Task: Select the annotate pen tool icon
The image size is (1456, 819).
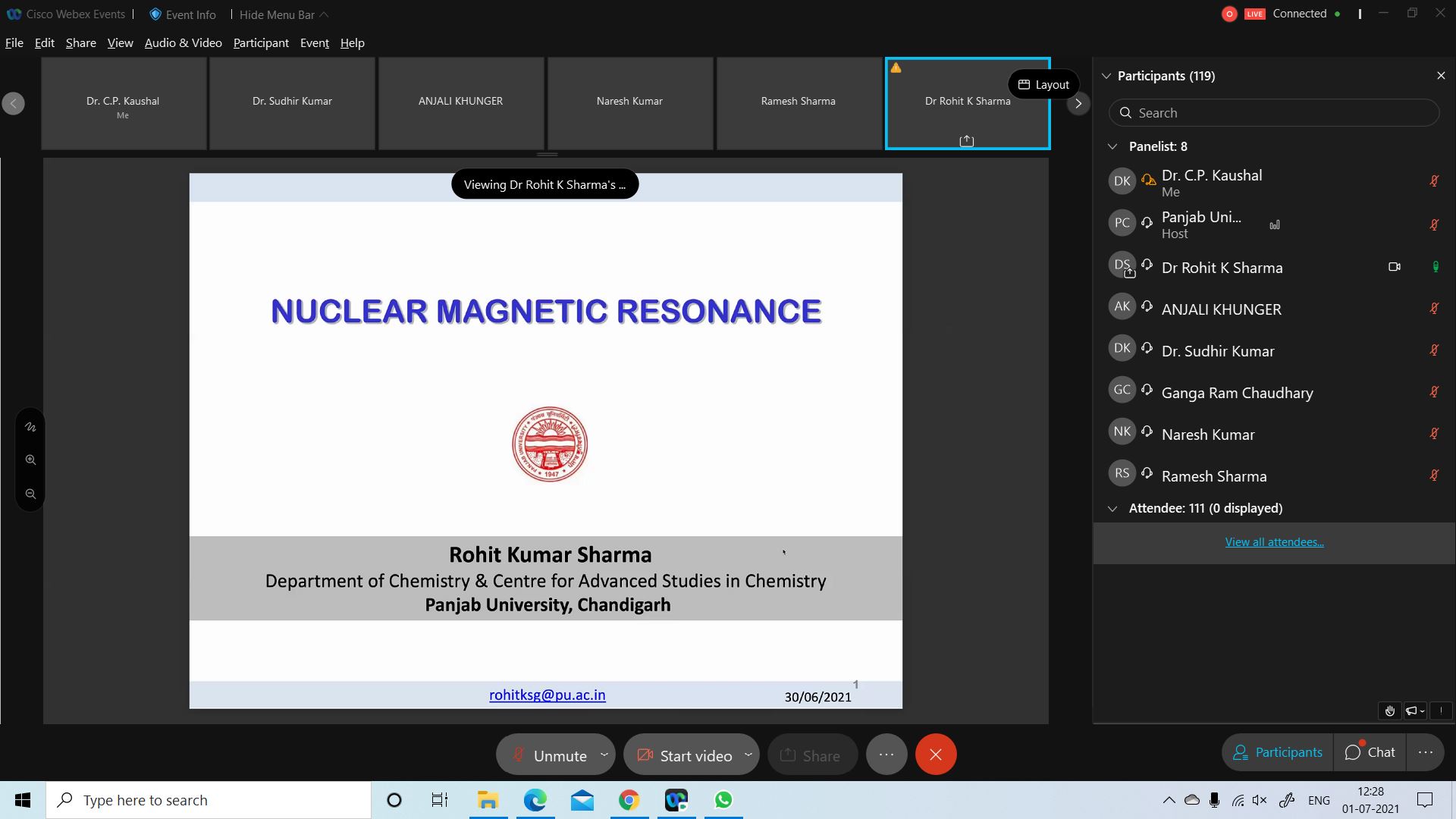Action: pyautogui.click(x=30, y=427)
